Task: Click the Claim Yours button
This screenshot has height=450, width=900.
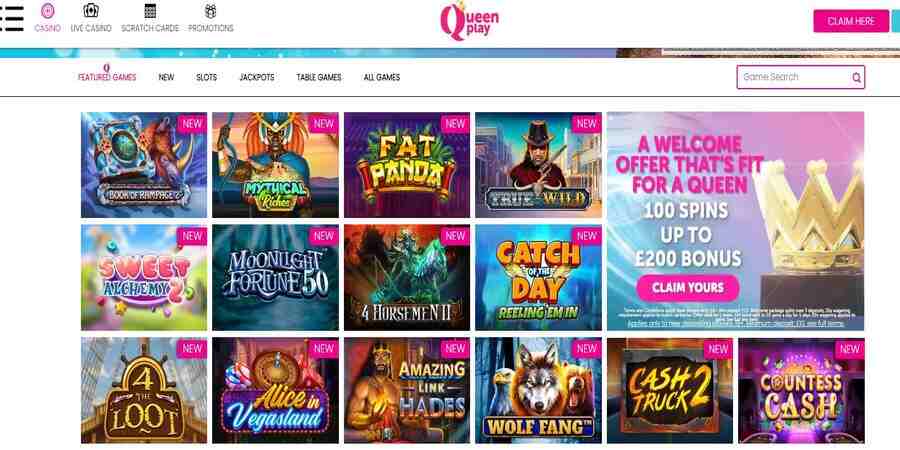Action: 688,288
